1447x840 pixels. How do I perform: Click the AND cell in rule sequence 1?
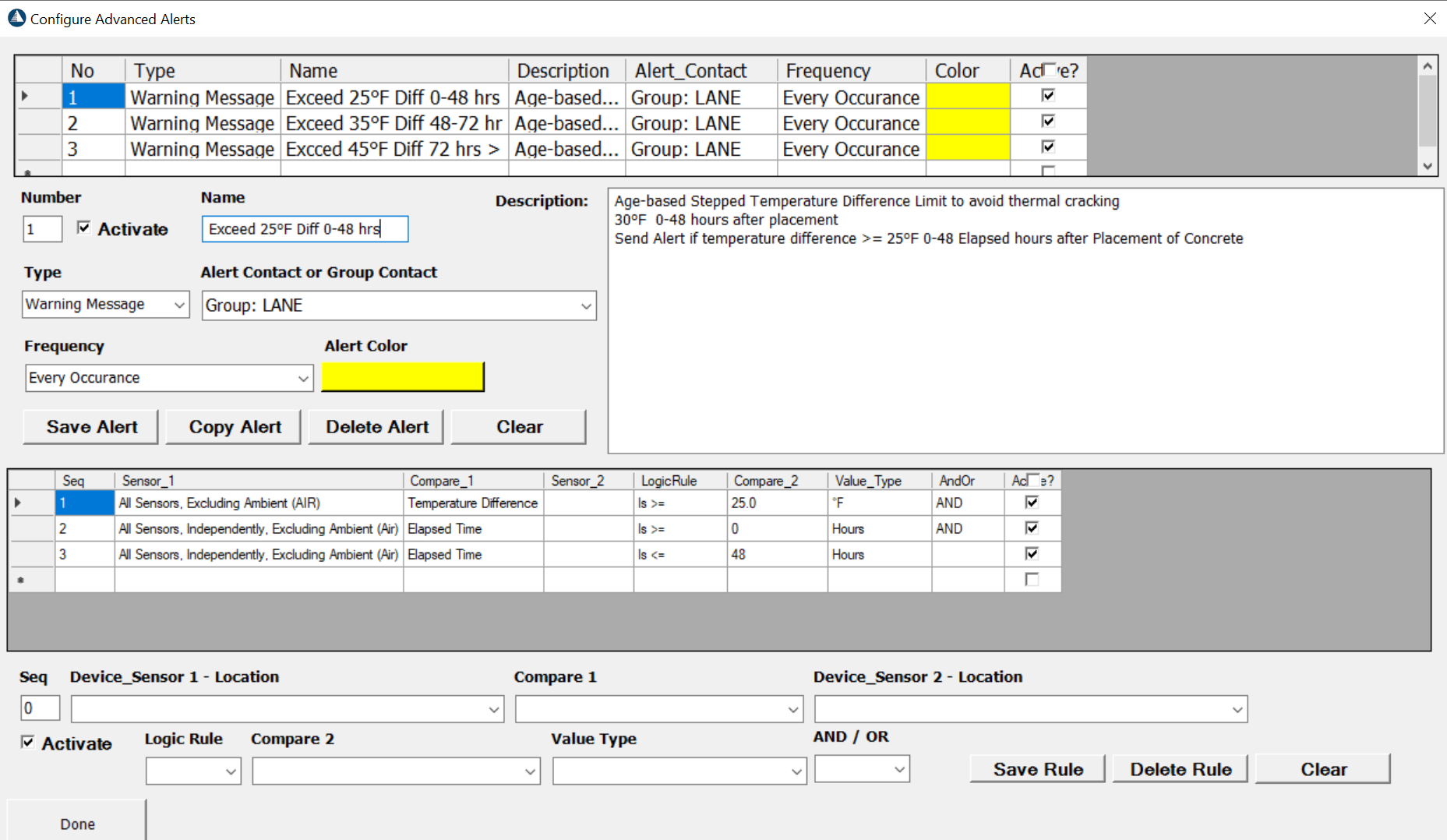[968, 503]
